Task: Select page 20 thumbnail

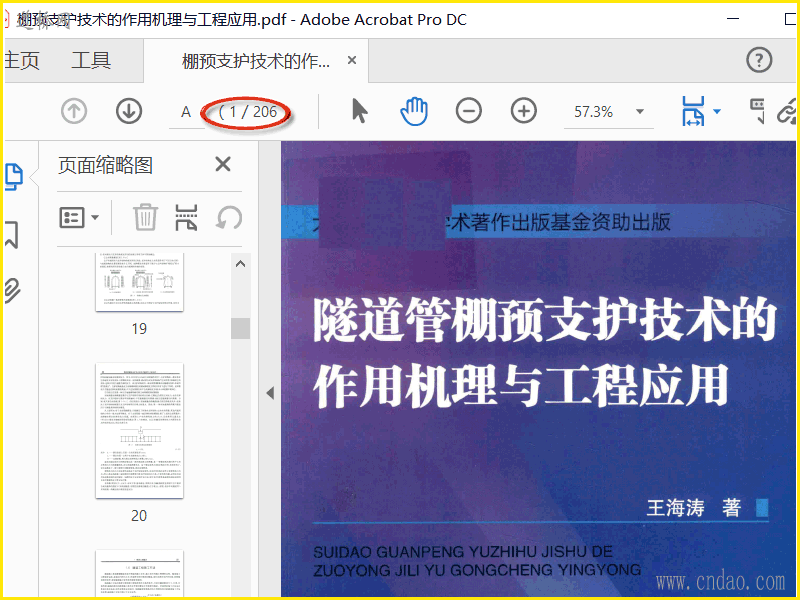Action: pos(139,431)
